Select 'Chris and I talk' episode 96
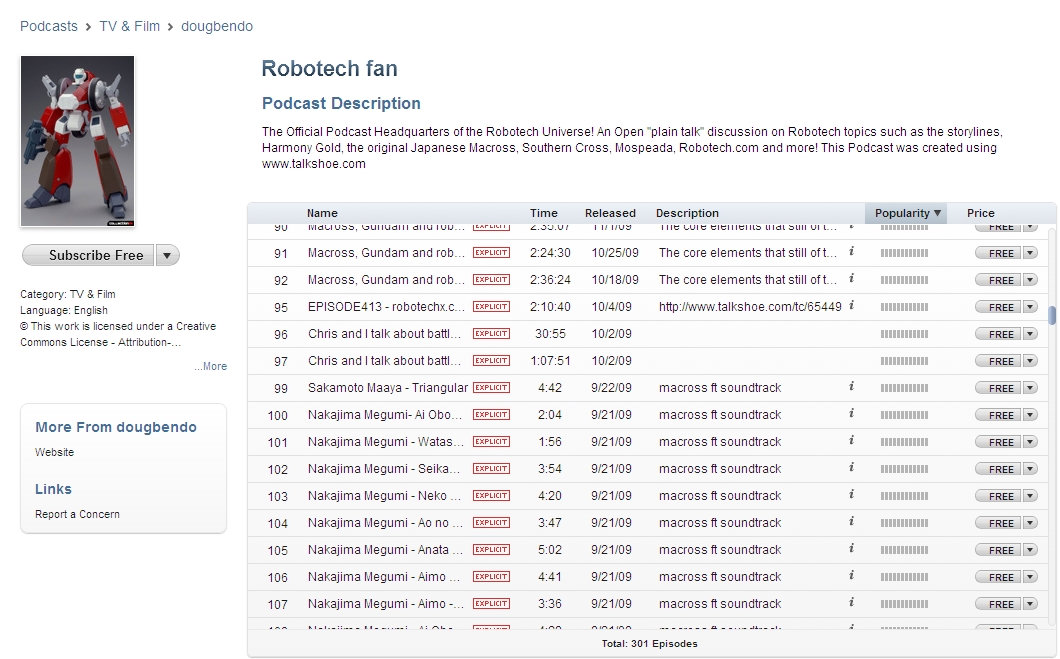Image resolution: width=1060 pixels, height=659 pixels. pyautogui.click(x=384, y=334)
